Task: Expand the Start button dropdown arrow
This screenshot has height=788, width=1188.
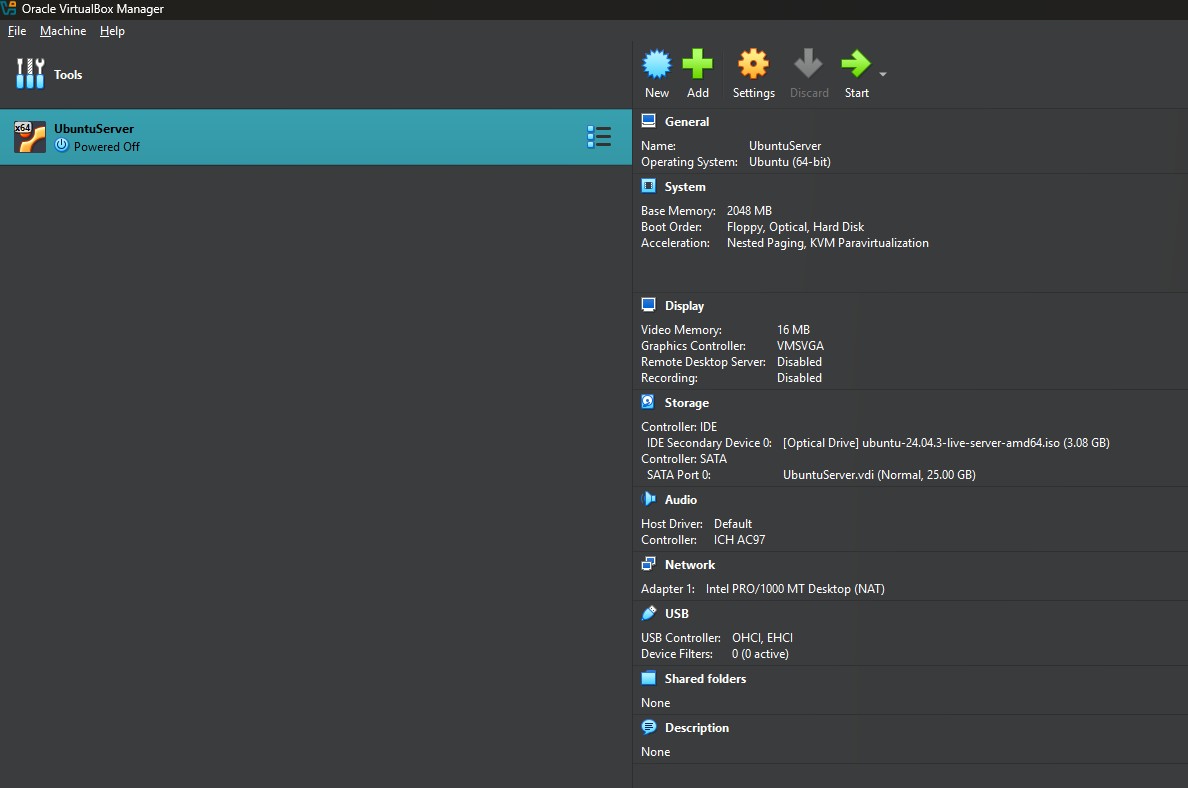Action: pyautogui.click(x=883, y=74)
